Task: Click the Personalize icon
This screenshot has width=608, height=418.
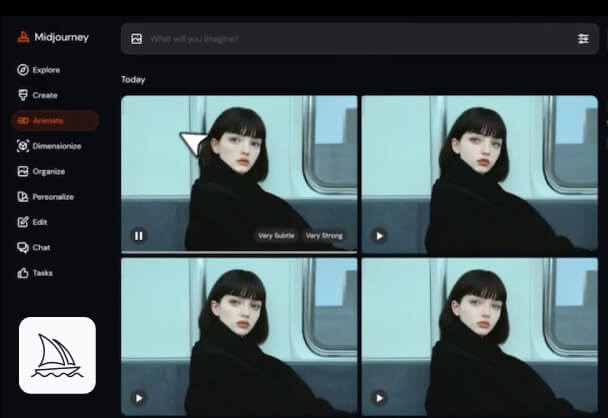Action: click(x=23, y=197)
